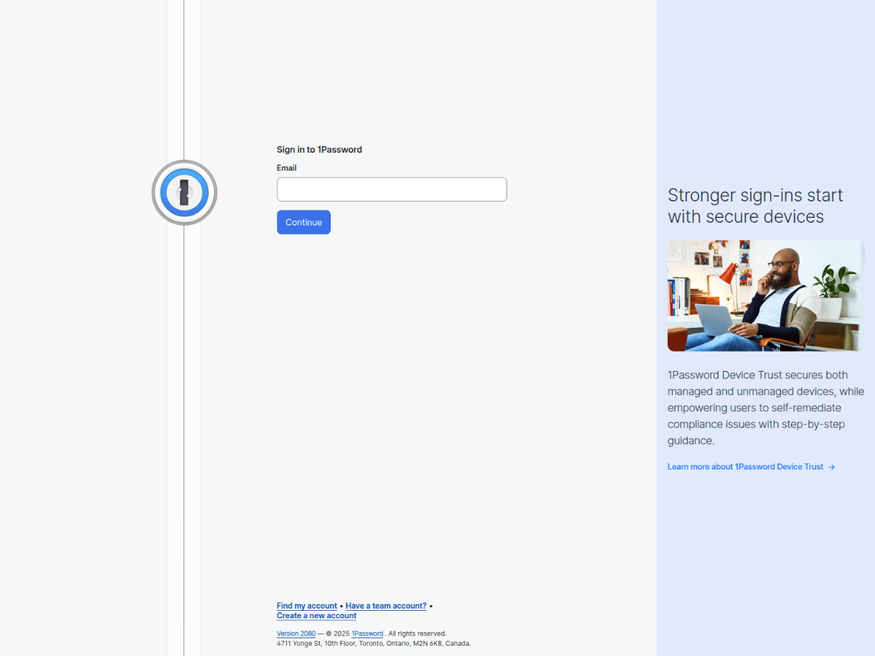Open the Find my account link

306,605
